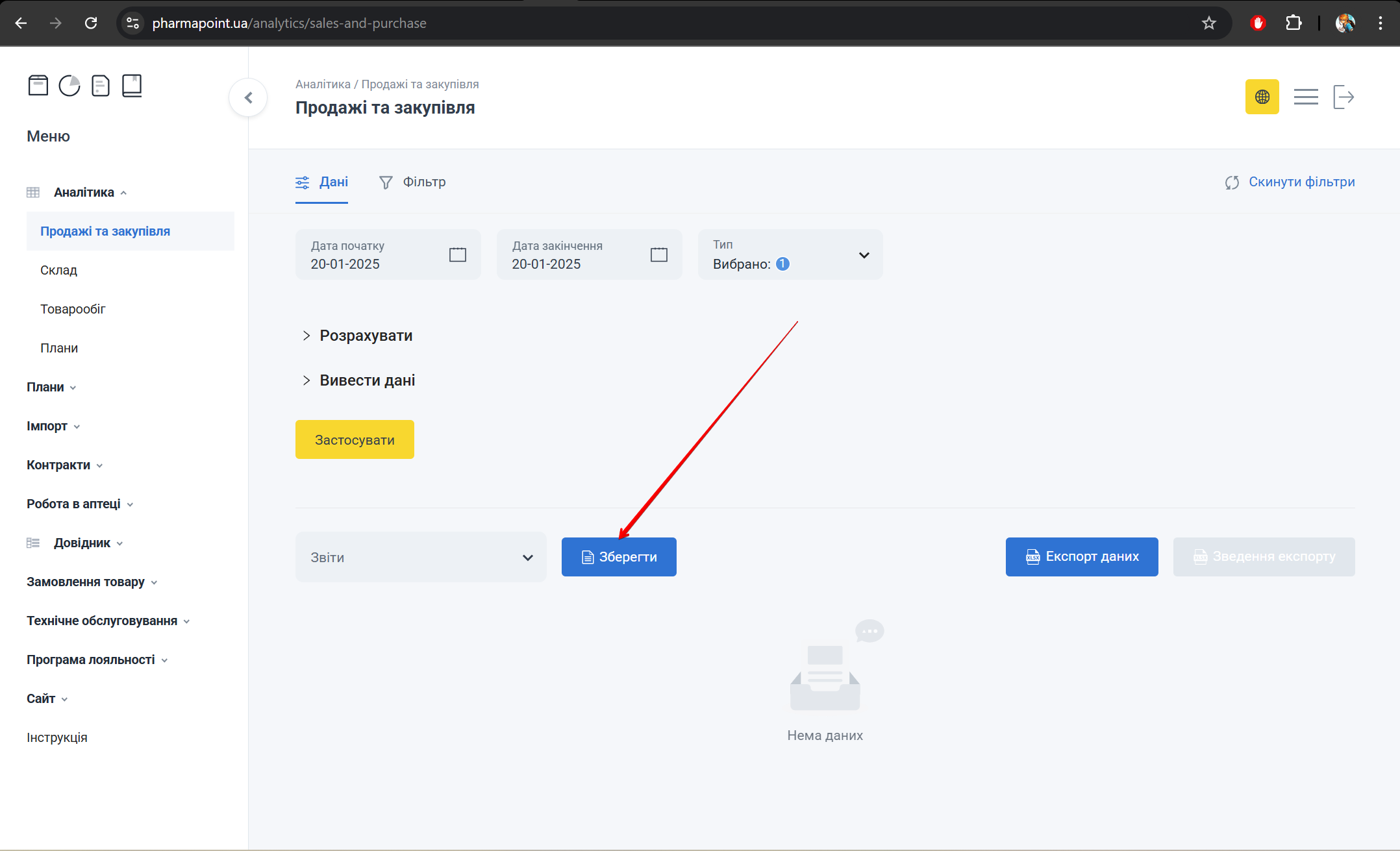The width and height of the screenshot is (1400, 851).
Task: Click Скинути фільтри link
Action: 1290,182
